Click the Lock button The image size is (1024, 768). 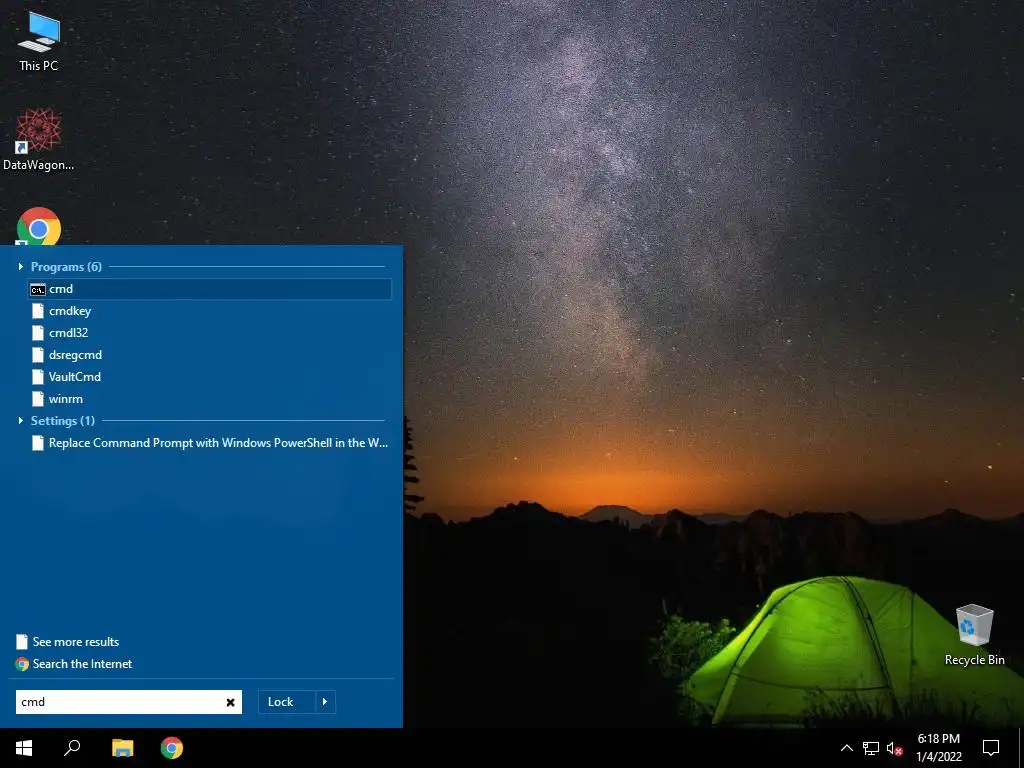pyautogui.click(x=287, y=702)
